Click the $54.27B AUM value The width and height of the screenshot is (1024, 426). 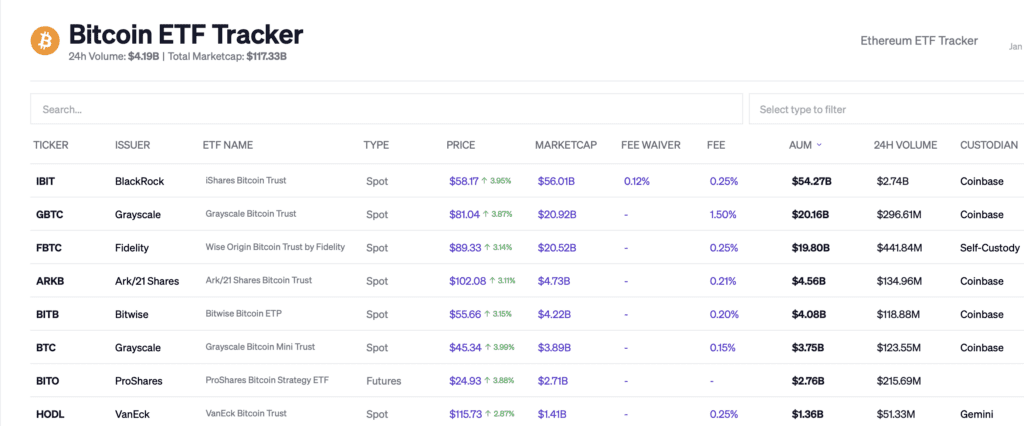pyautogui.click(x=811, y=182)
